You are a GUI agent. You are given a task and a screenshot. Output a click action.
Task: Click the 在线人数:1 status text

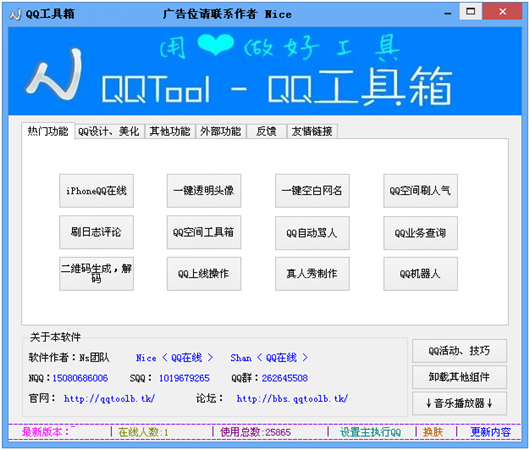[x=143, y=432]
